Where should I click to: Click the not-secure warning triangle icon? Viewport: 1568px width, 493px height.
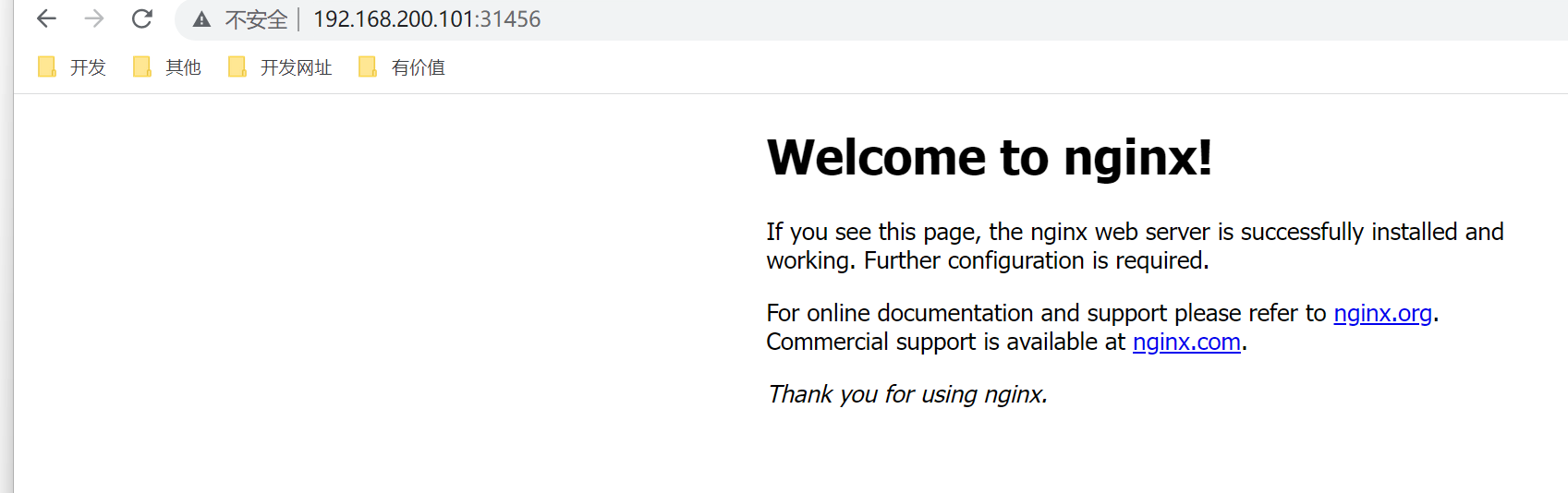pyautogui.click(x=202, y=19)
